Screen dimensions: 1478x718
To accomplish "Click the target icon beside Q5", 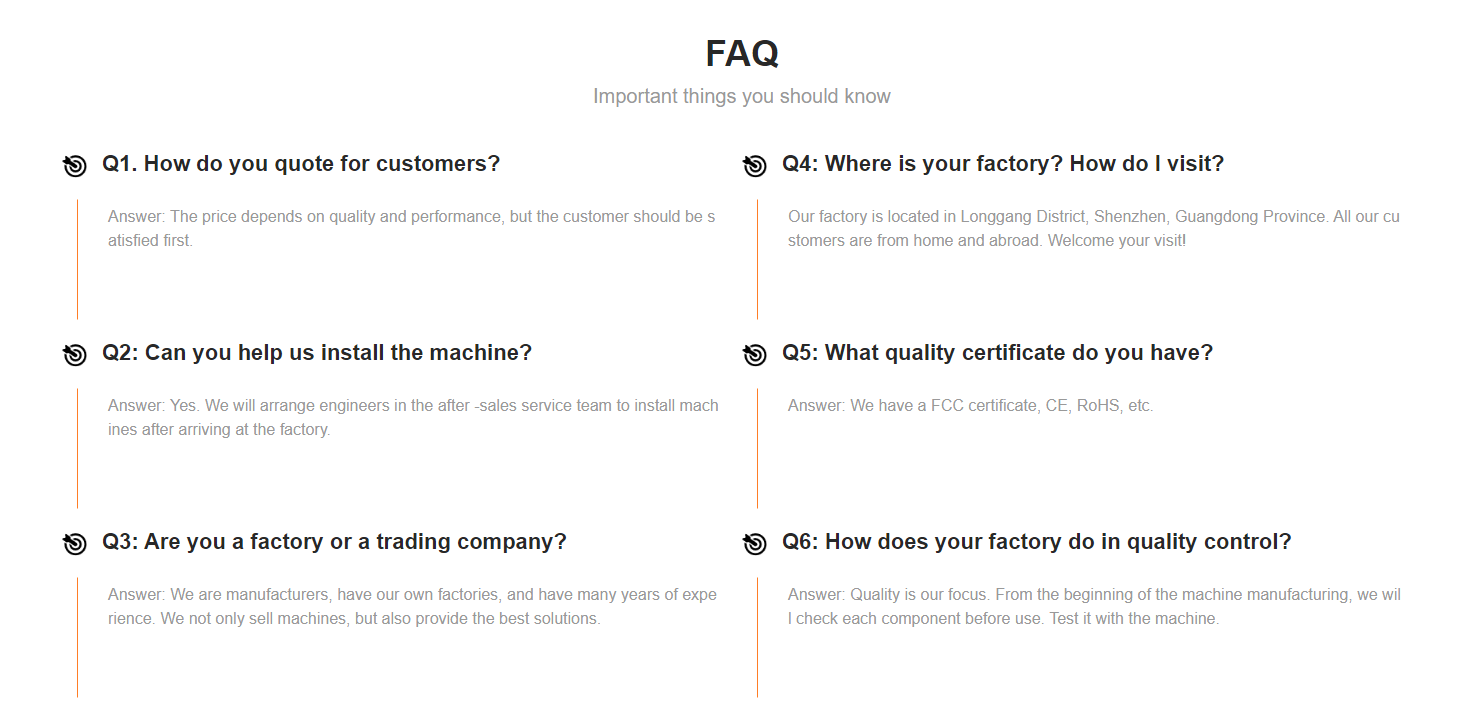I will [754, 355].
